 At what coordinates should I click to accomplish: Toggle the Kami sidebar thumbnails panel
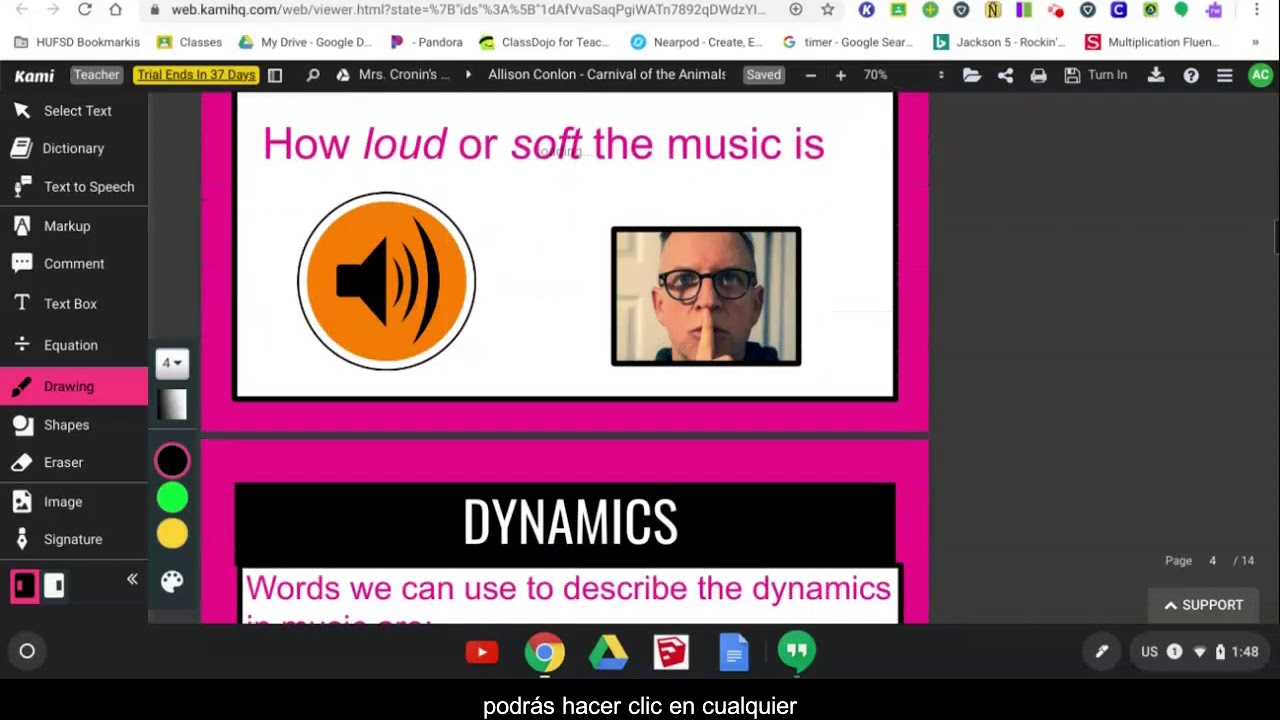coord(275,75)
